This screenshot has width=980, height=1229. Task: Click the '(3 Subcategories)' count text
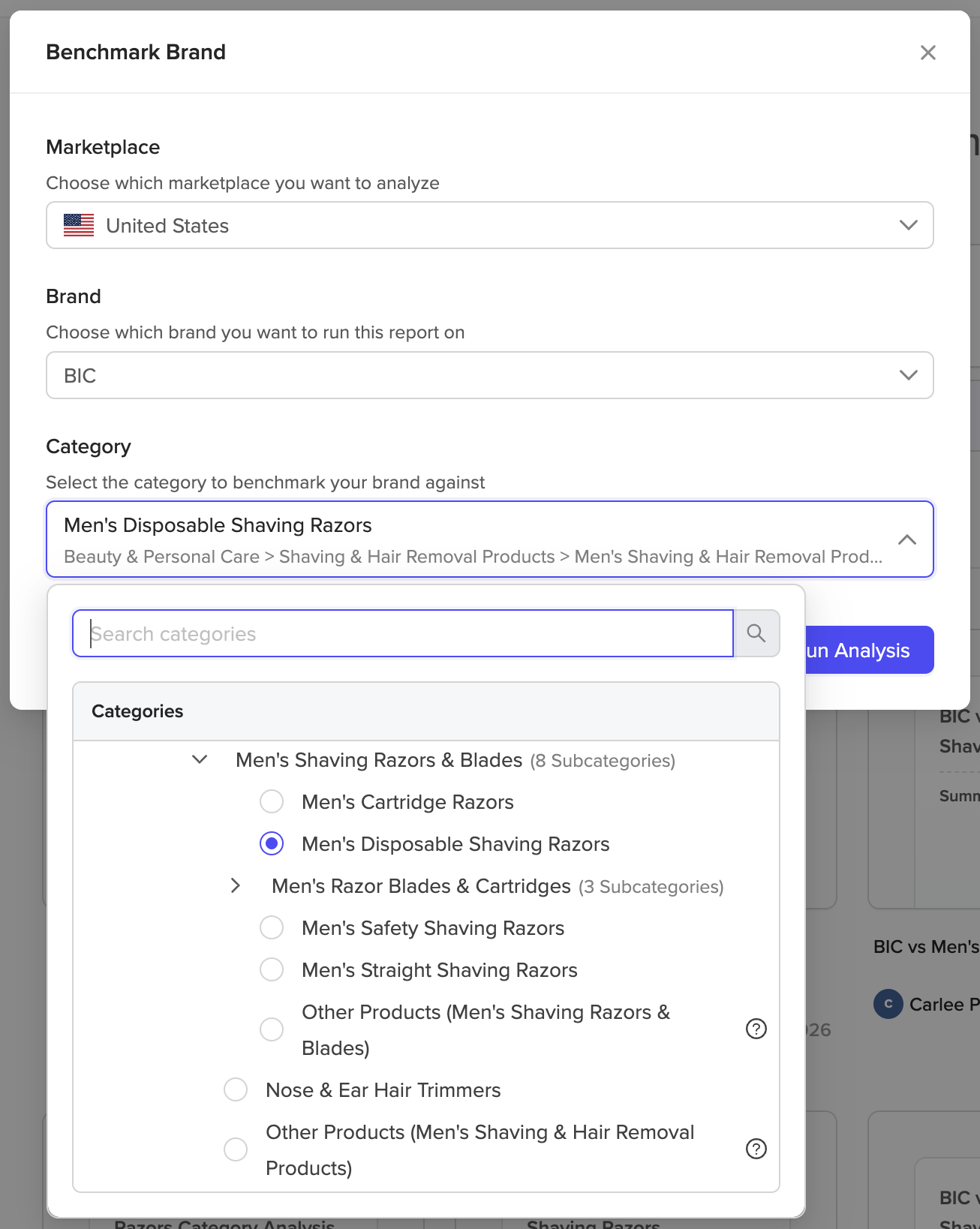(651, 887)
